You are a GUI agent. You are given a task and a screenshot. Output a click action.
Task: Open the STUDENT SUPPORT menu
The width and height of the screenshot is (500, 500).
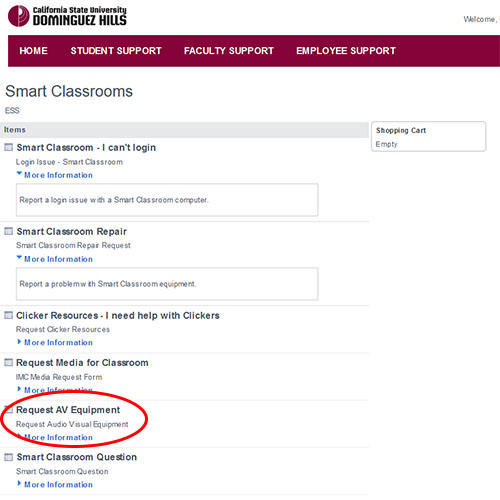pos(116,51)
